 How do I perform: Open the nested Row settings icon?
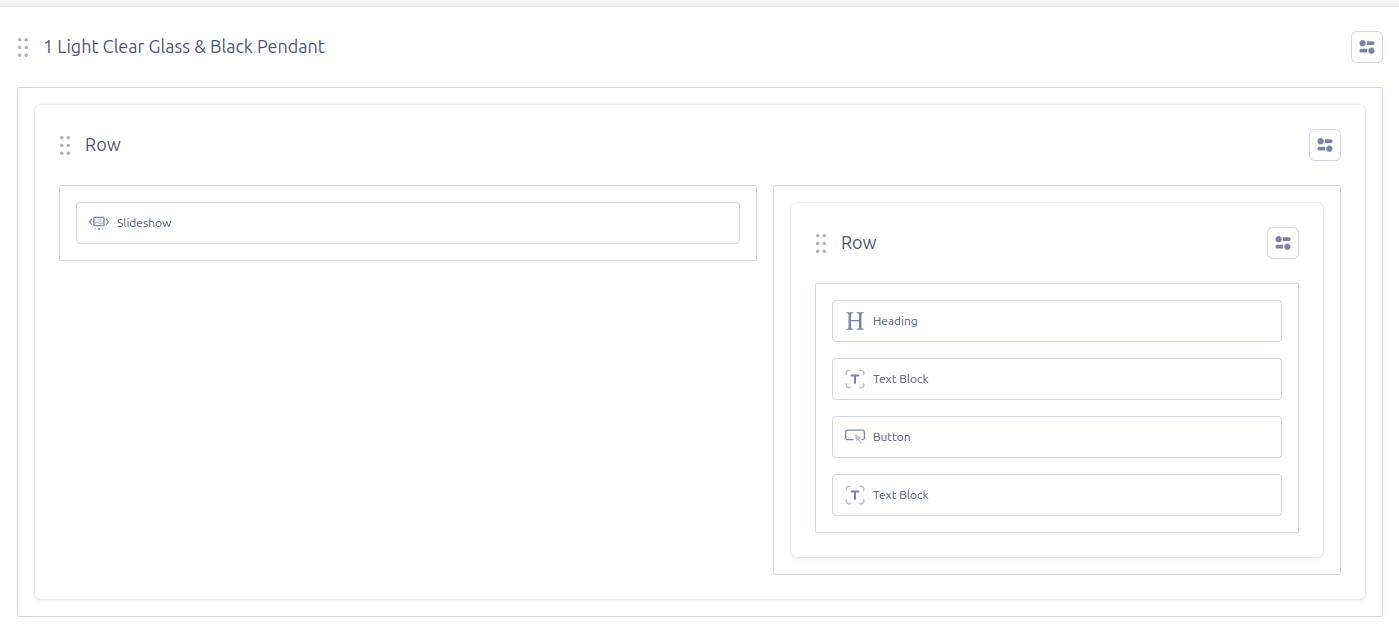[x=1282, y=243]
